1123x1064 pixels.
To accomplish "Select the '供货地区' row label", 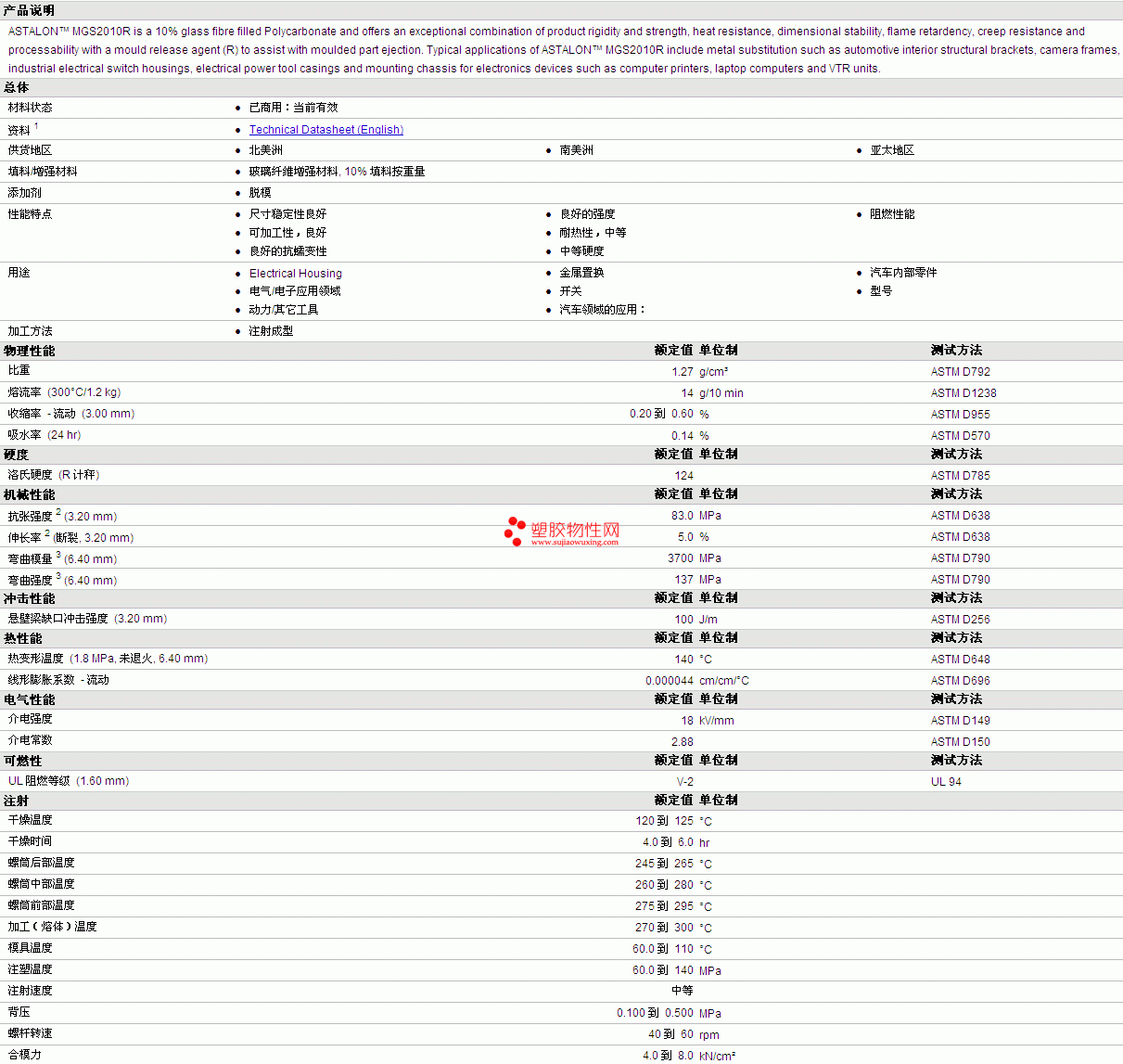I will point(31,150).
